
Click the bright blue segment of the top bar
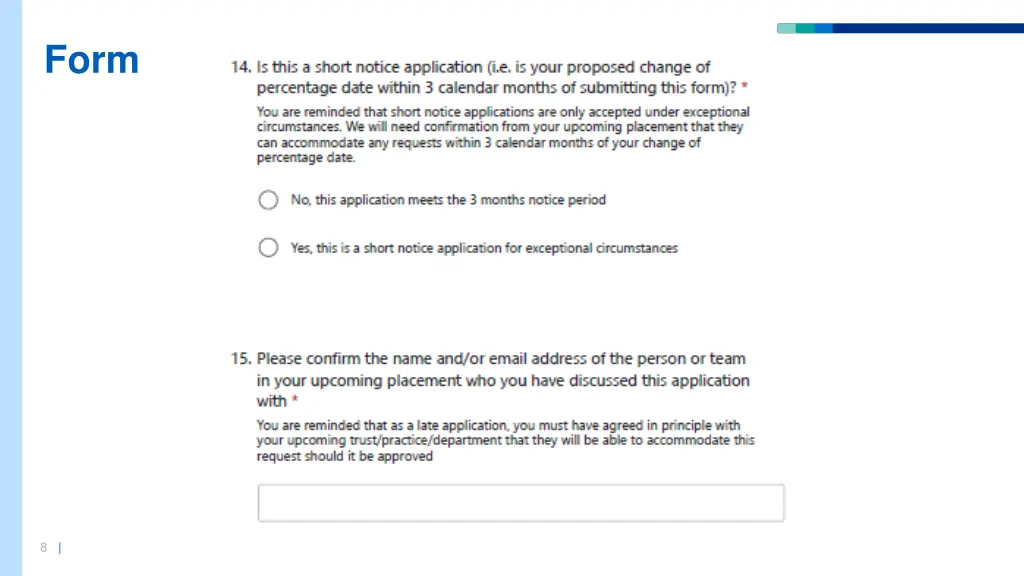(824, 28)
